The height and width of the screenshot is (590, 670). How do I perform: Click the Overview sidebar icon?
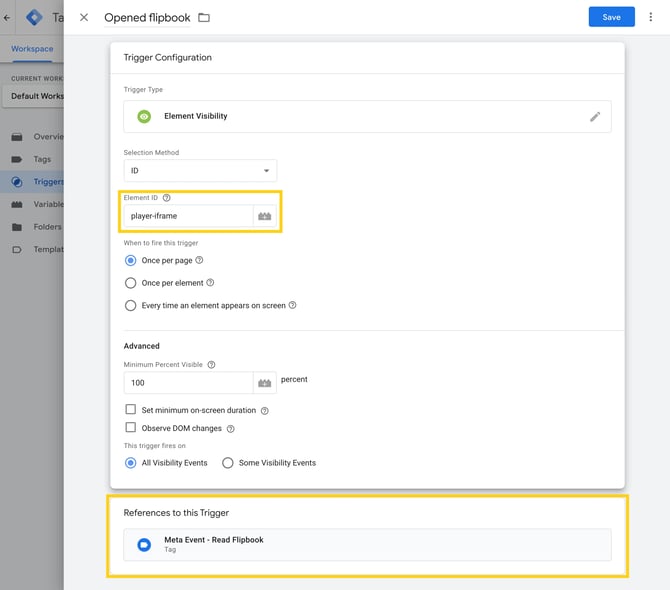tap(17, 137)
